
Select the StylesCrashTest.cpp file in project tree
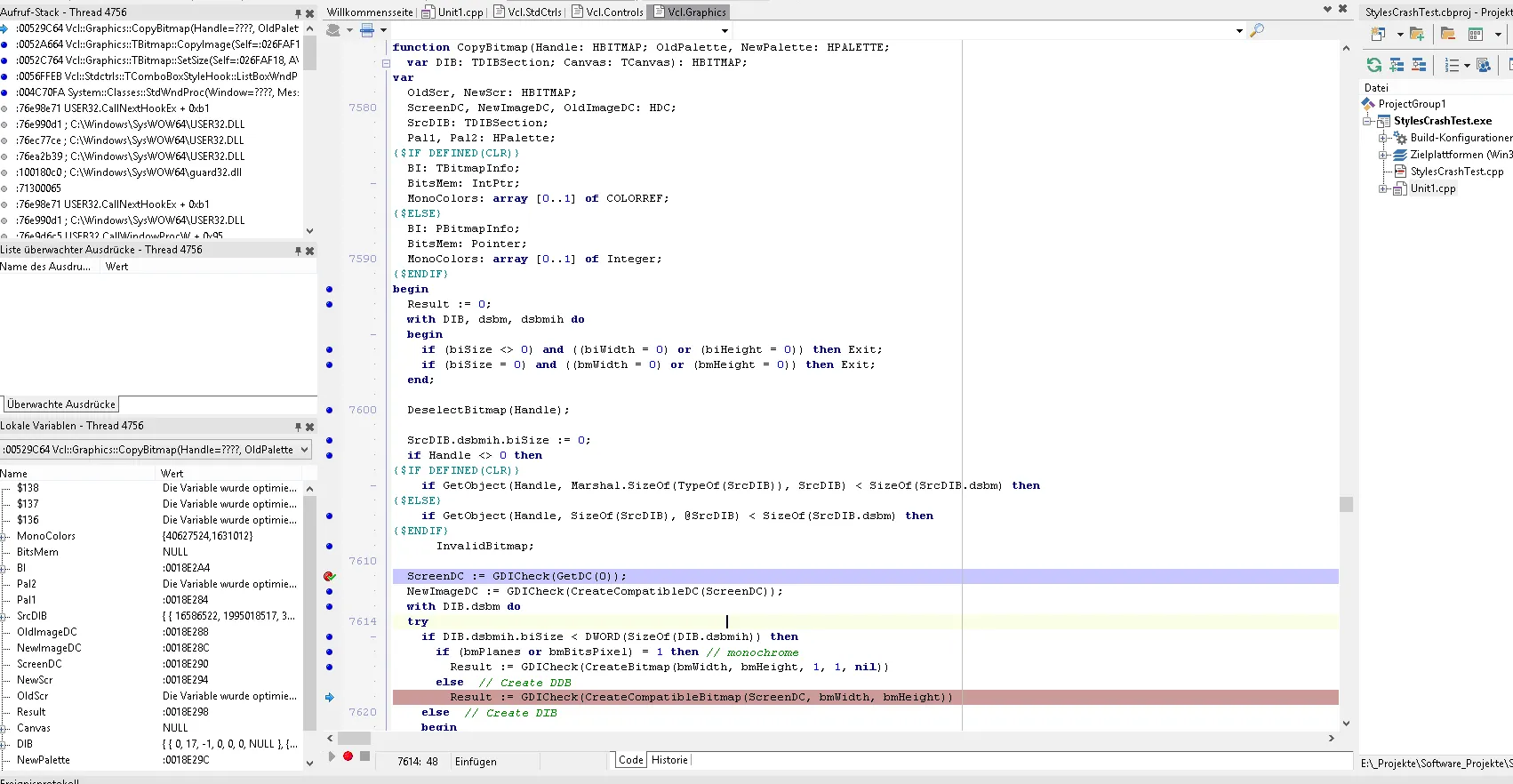(x=1457, y=172)
